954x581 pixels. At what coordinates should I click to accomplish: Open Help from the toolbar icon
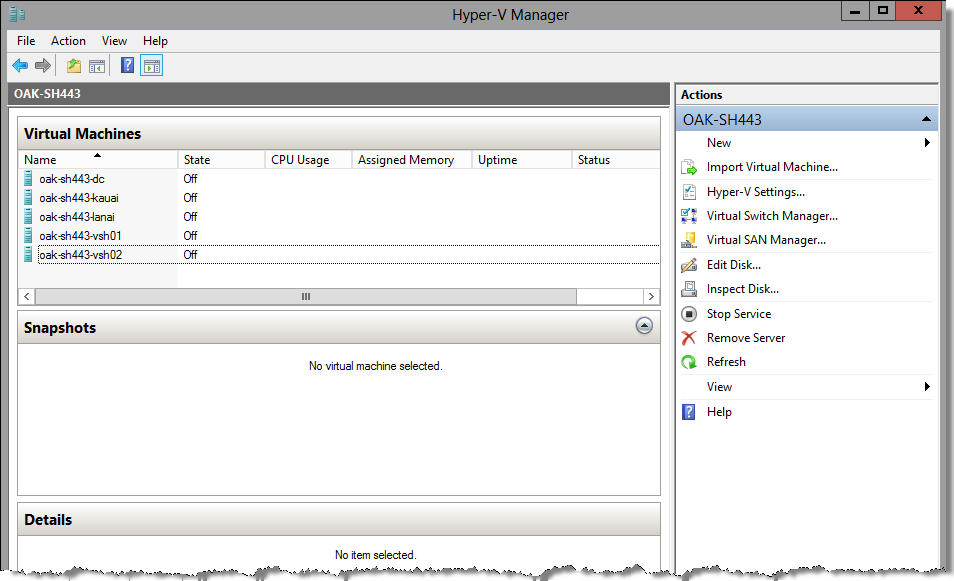pyautogui.click(x=127, y=65)
